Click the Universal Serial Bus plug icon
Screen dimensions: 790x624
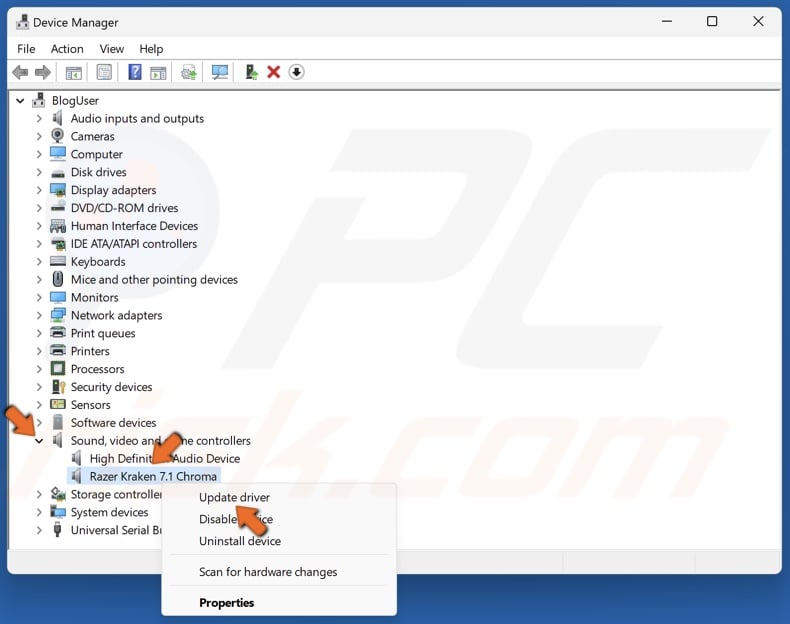point(57,530)
